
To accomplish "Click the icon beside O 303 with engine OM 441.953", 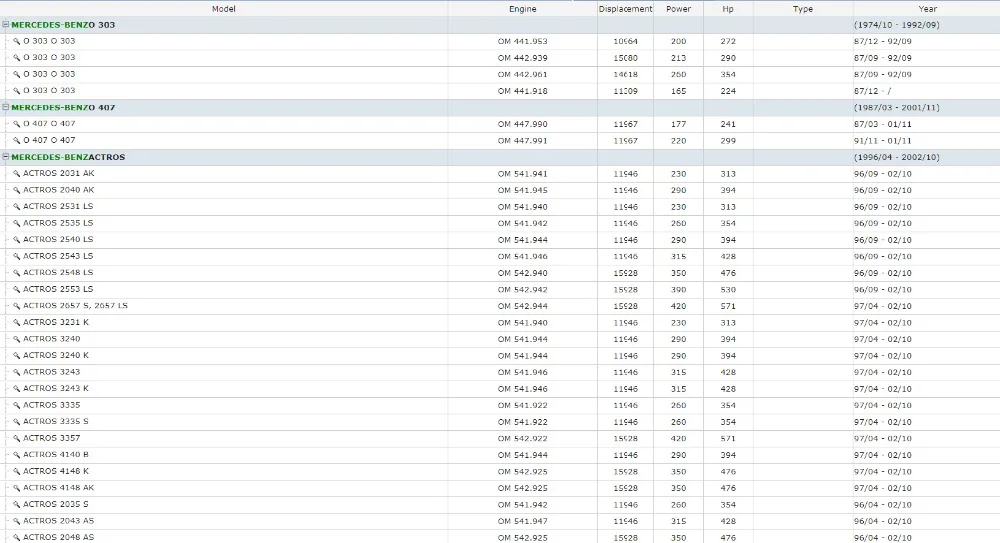I will click(17, 41).
